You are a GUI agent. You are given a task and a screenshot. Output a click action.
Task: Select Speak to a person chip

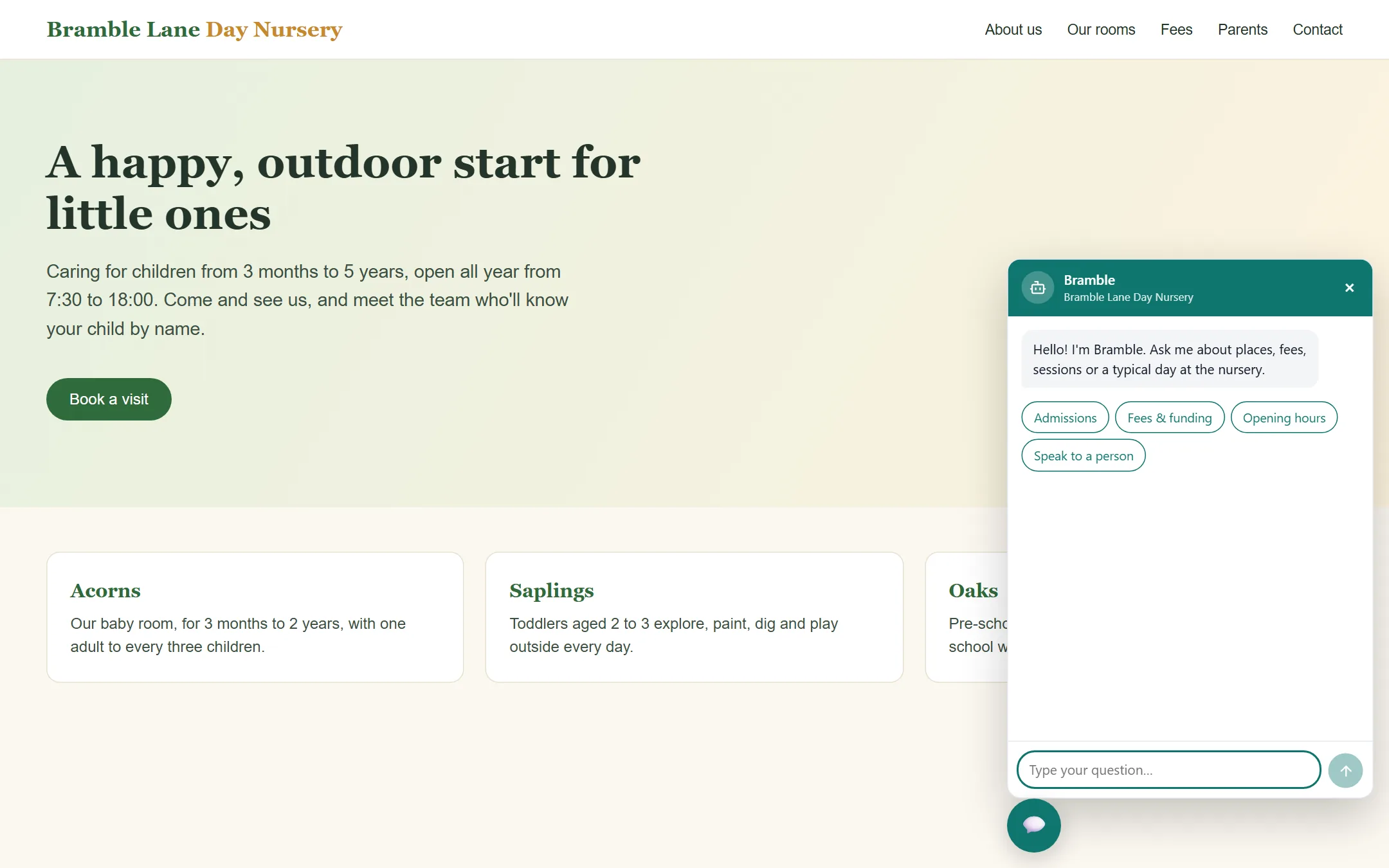point(1083,456)
